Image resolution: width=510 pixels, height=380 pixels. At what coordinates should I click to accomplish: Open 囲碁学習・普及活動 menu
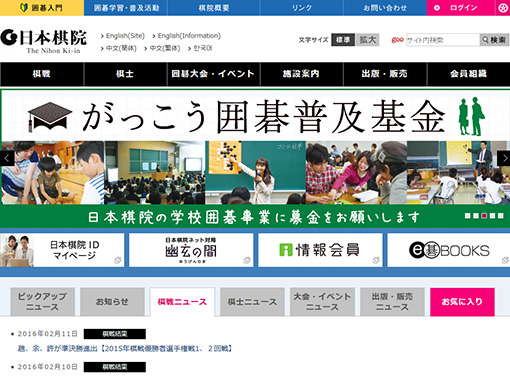click(126, 8)
